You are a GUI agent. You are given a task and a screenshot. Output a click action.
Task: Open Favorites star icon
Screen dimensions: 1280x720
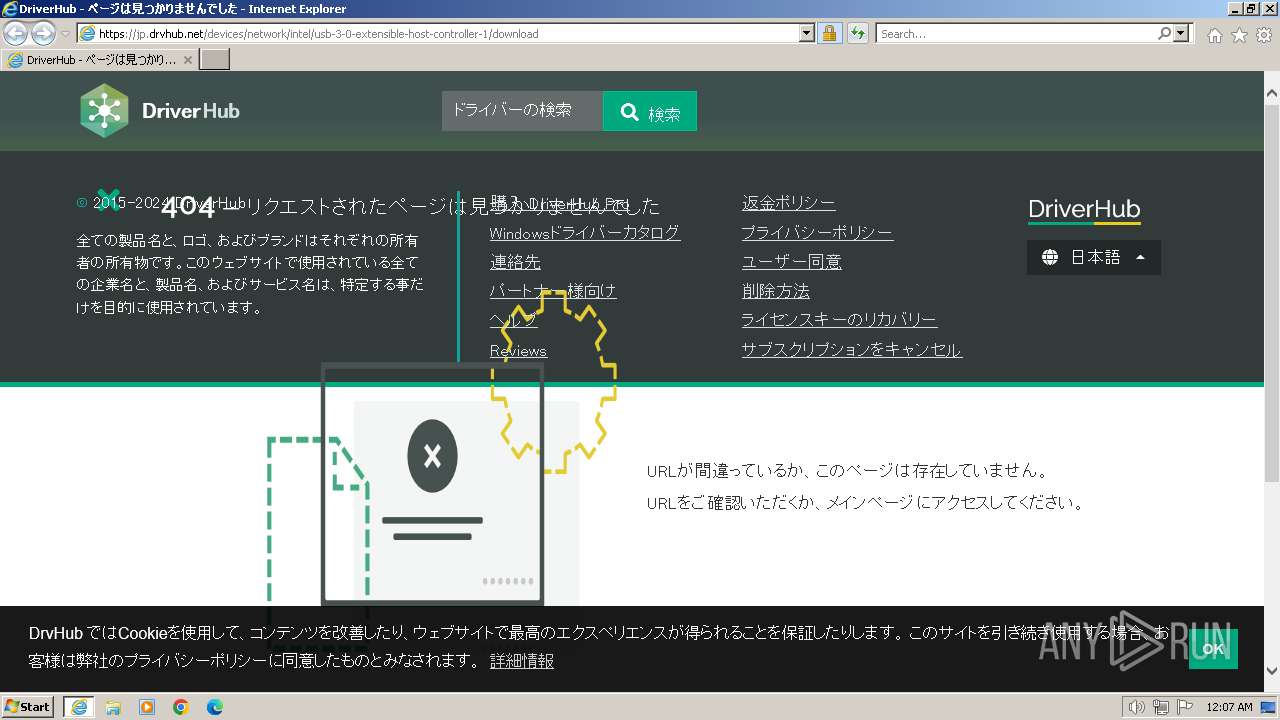[x=1239, y=35]
